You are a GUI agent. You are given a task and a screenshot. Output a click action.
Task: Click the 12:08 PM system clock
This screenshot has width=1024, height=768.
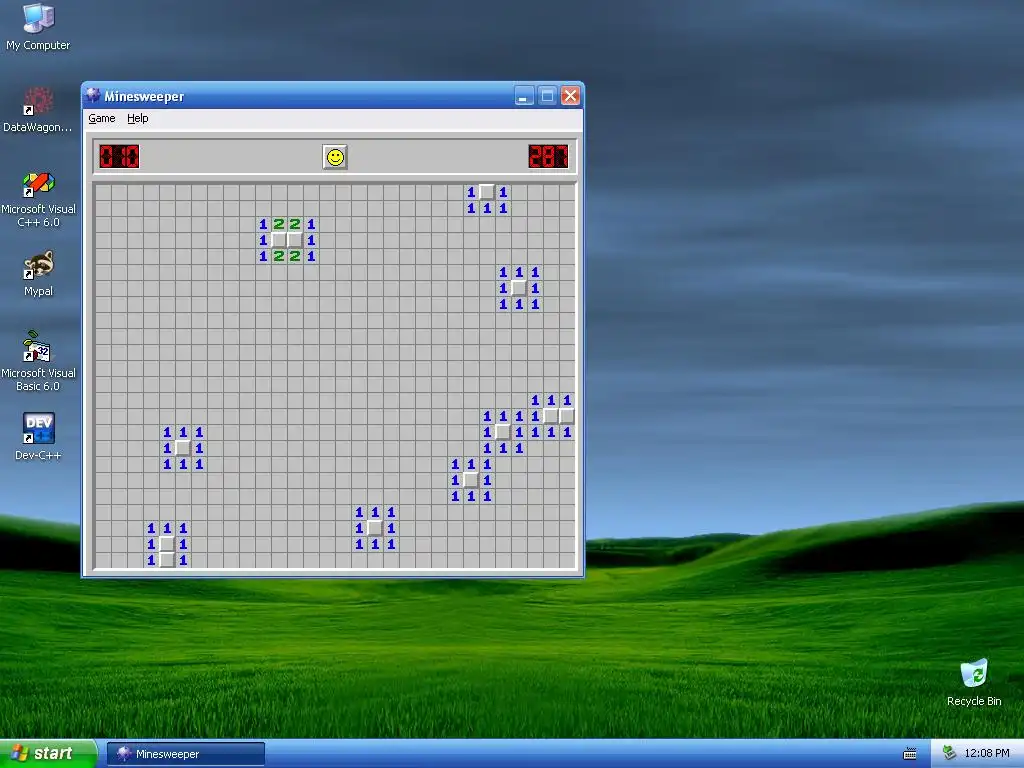987,754
